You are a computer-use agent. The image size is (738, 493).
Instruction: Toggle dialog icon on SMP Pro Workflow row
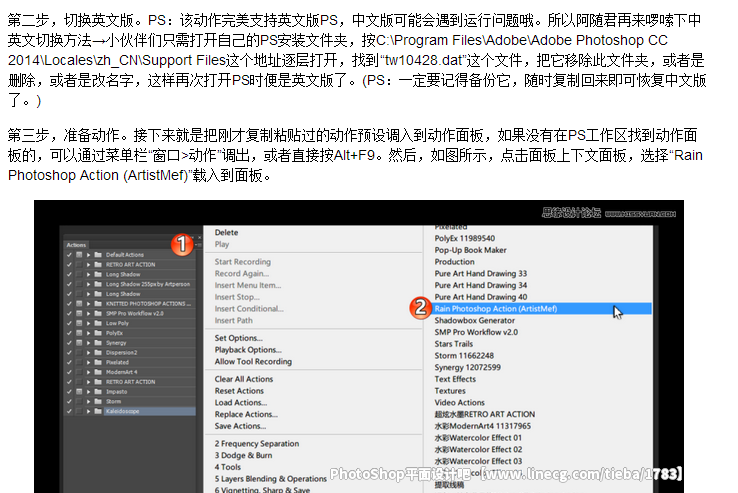79,314
